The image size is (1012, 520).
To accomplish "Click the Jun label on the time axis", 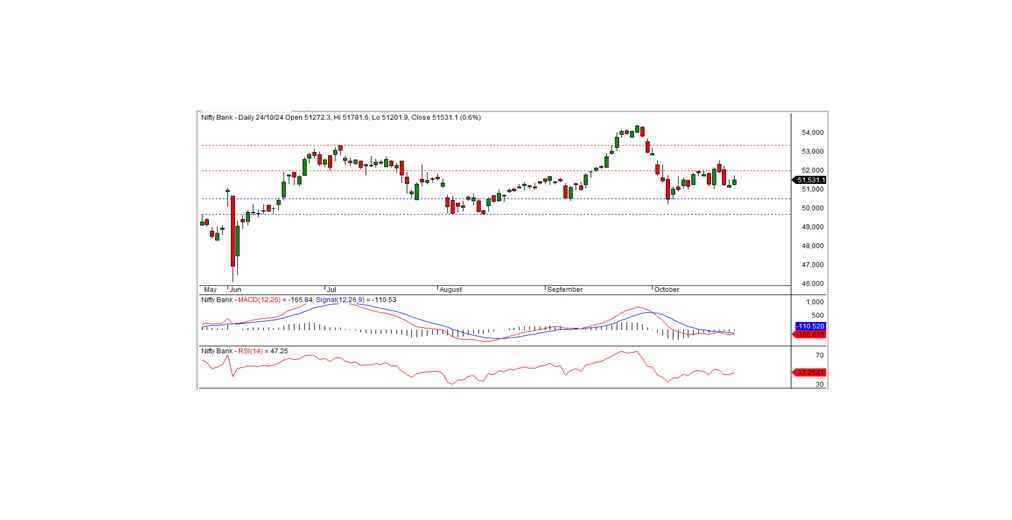I will click(235, 290).
